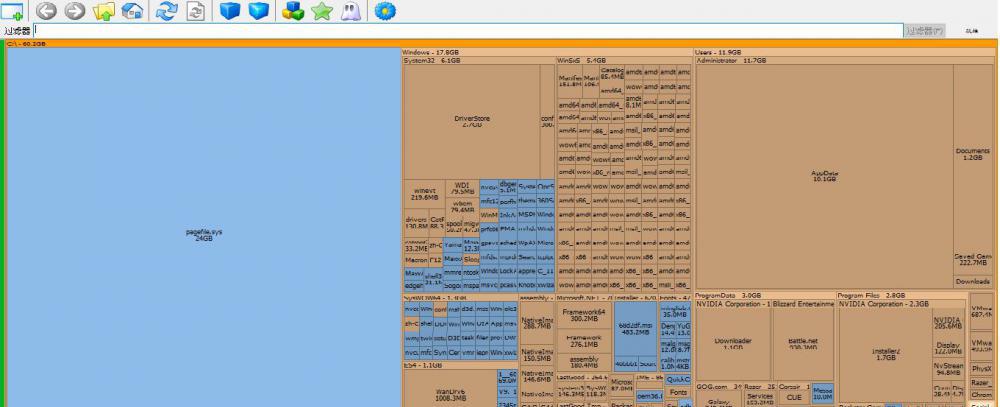Open a new view window icon
Screen dimensions: 1000x407
click(12, 11)
